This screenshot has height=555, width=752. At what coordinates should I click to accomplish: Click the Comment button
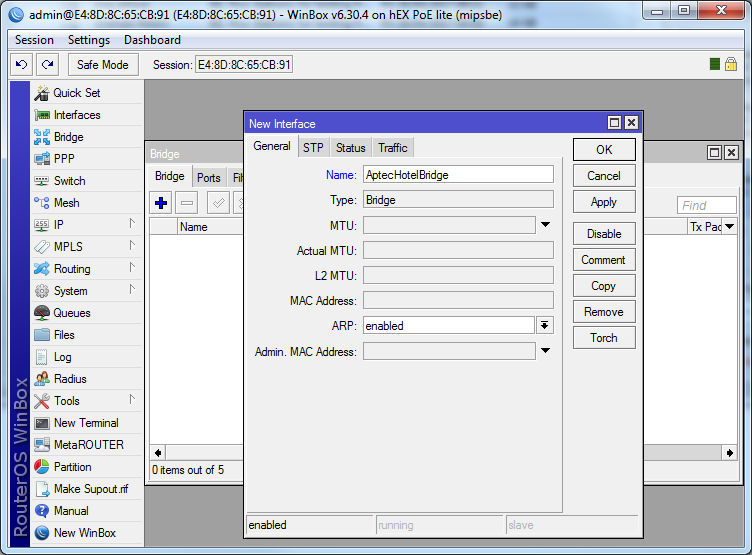(x=604, y=260)
